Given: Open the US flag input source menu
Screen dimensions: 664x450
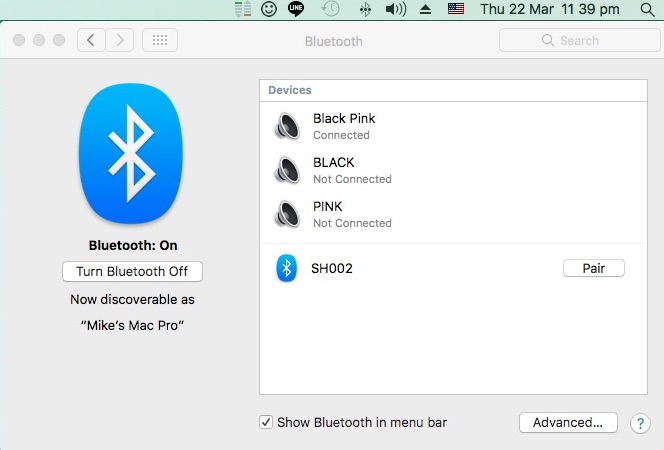Looking at the screenshot, I should pos(456,8).
